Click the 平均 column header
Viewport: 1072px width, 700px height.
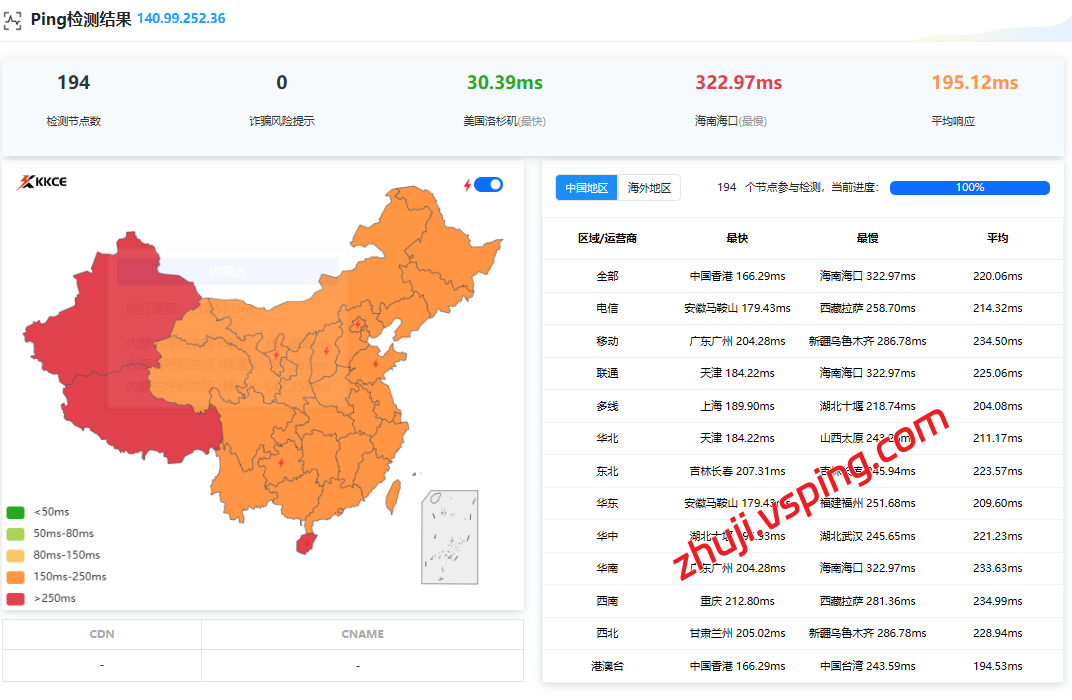997,238
